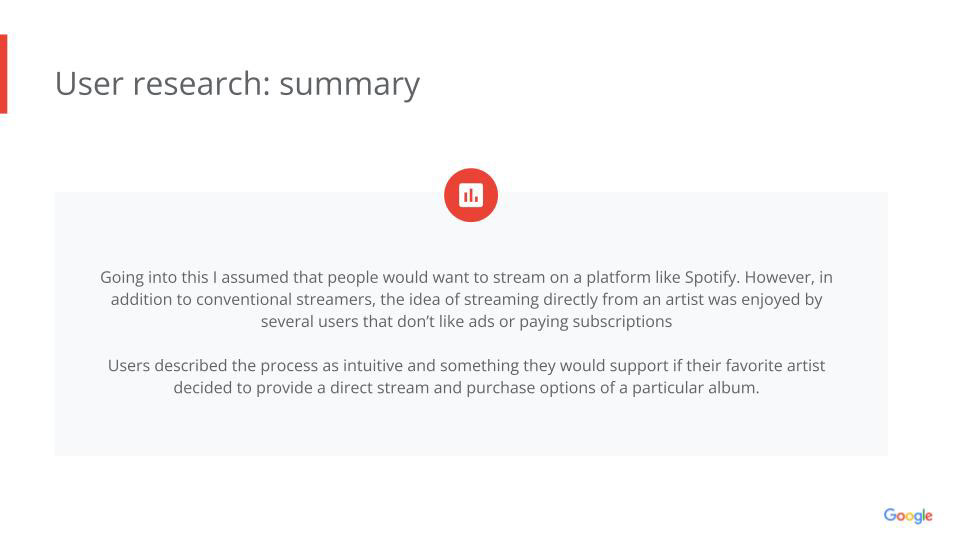Click the word 'platform' in first paragraph
960x540 pixels.
tap(617, 277)
